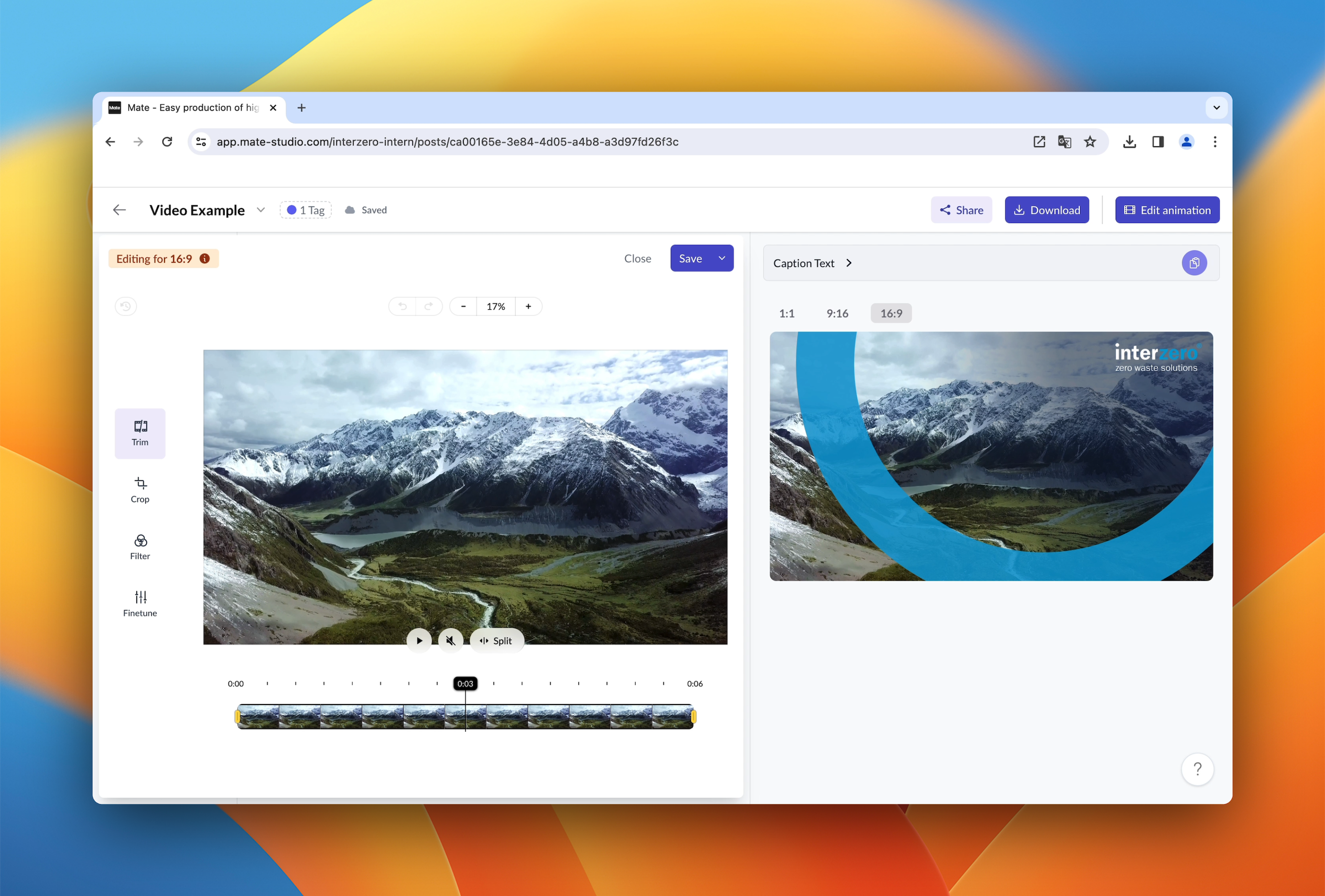Expand the Caption Text section
This screenshot has height=896, width=1325.
849,263
